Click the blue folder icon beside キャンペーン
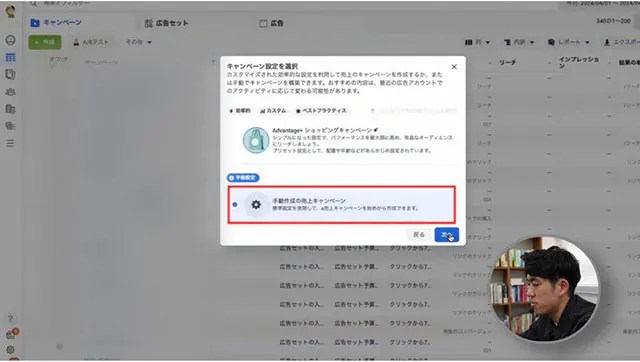 pyautogui.click(x=35, y=23)
